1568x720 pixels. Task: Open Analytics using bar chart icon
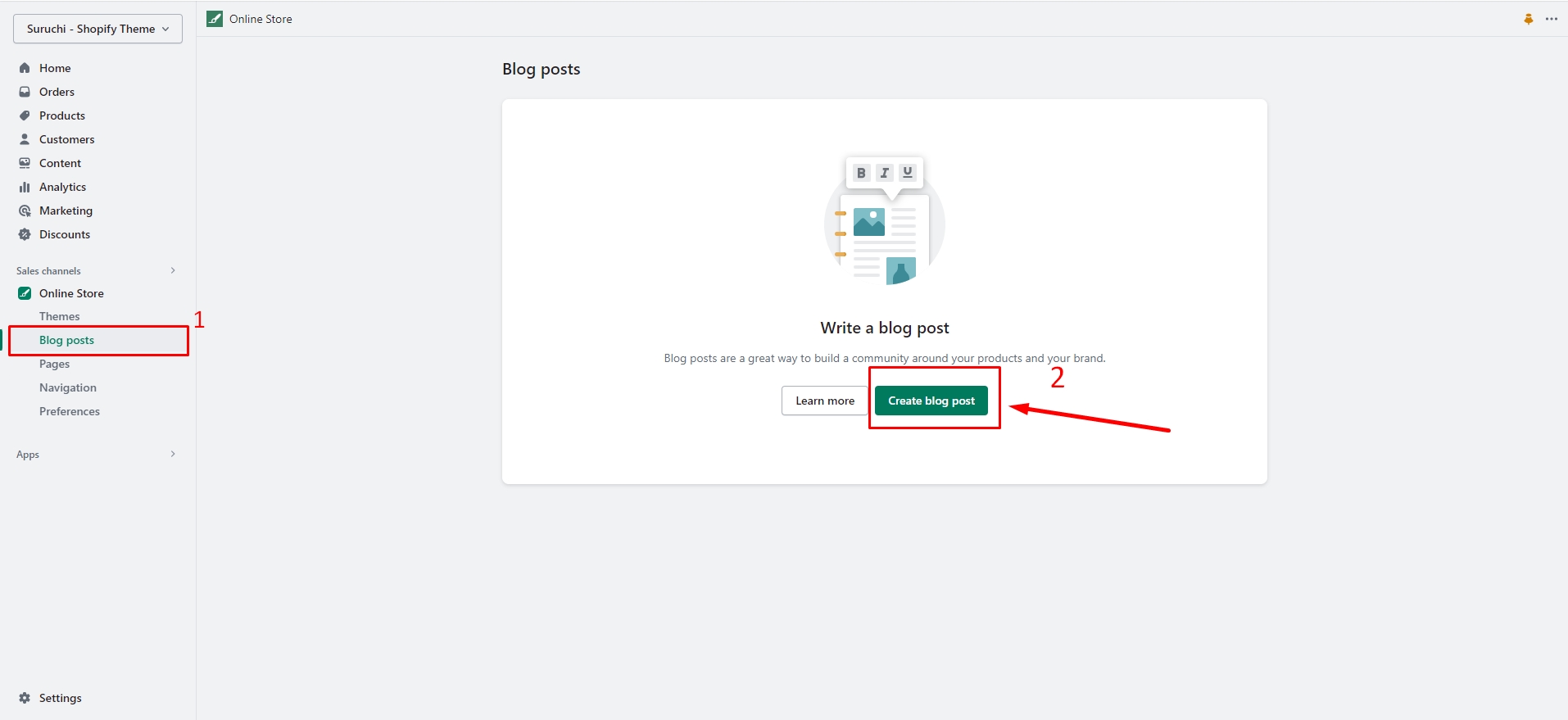tap(25, 187)
